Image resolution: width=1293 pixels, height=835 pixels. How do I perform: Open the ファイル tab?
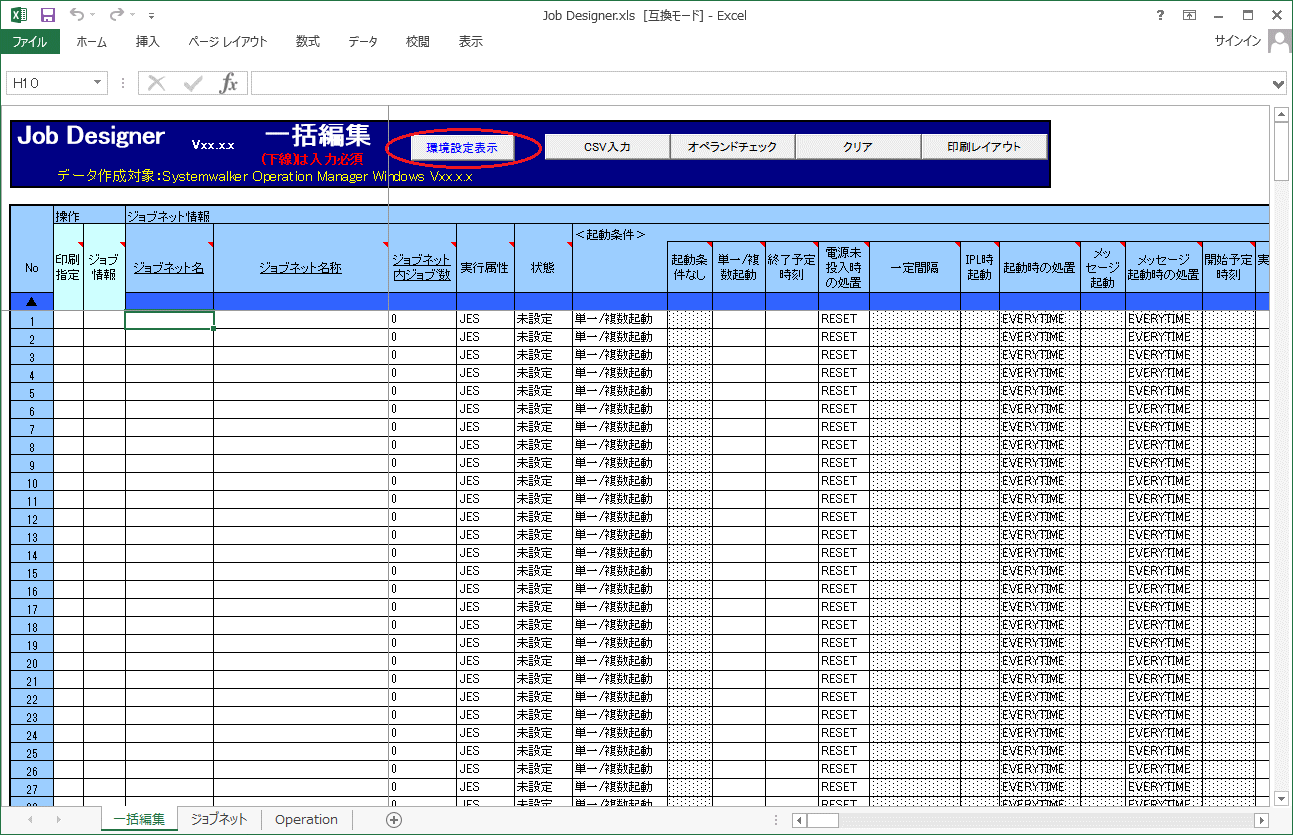[30, 42]
